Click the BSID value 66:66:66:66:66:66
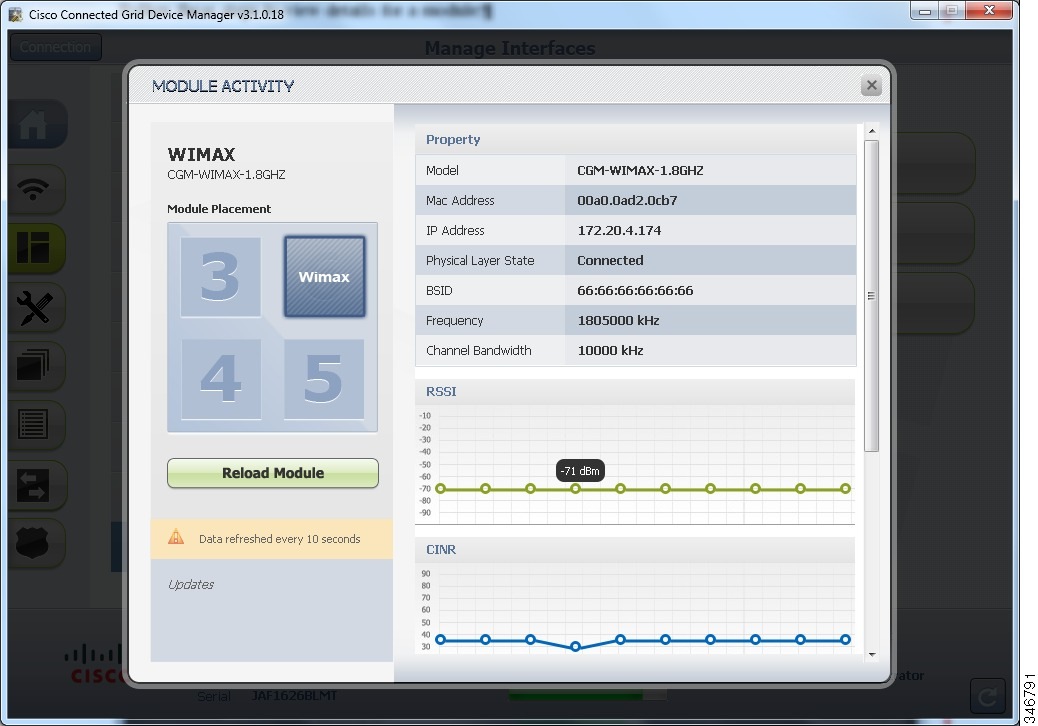Viewport: 1038px width, 726px height. coord(635,291)
